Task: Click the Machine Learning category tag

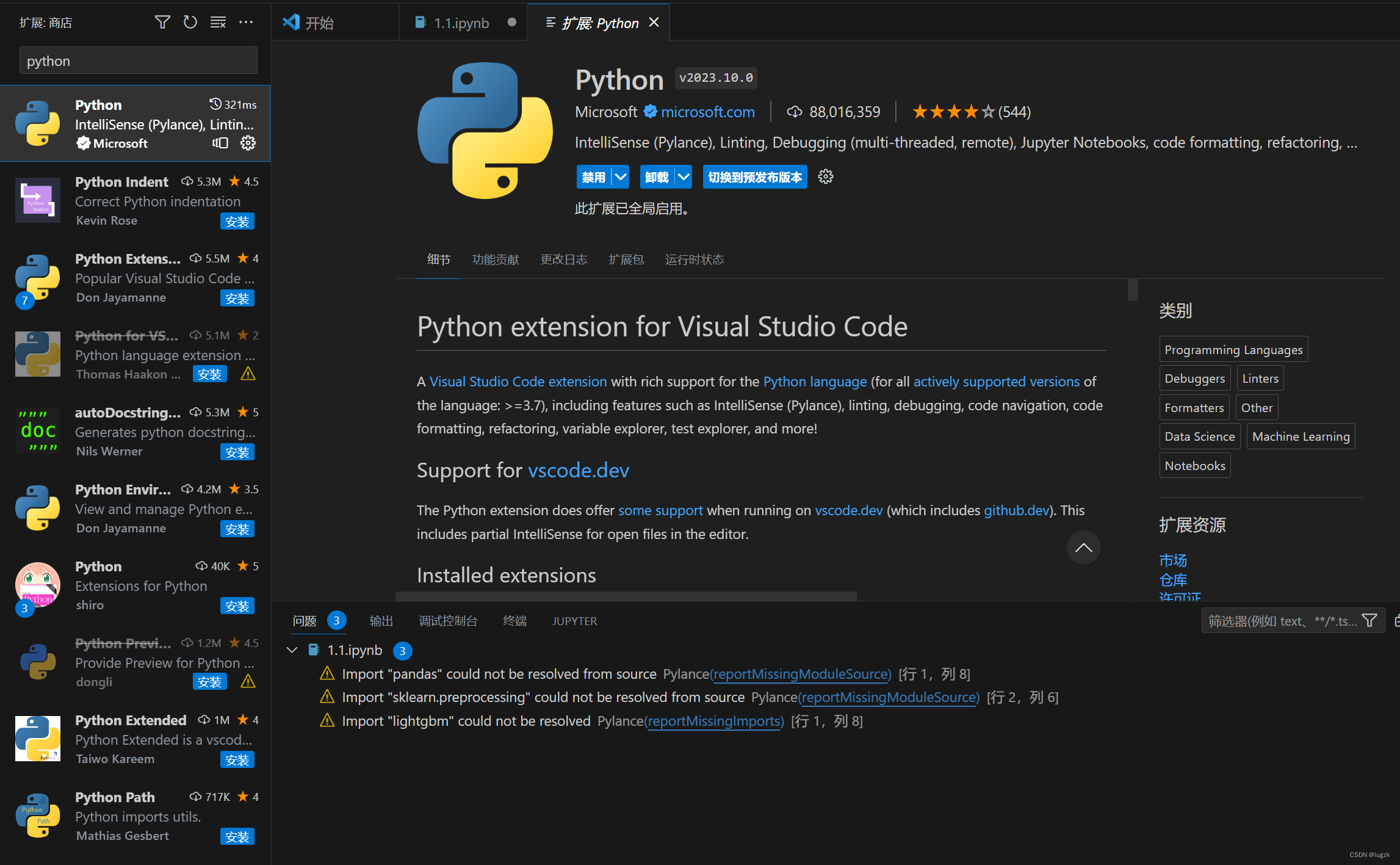Action: pyautogui.click(x=1301, y=436)
